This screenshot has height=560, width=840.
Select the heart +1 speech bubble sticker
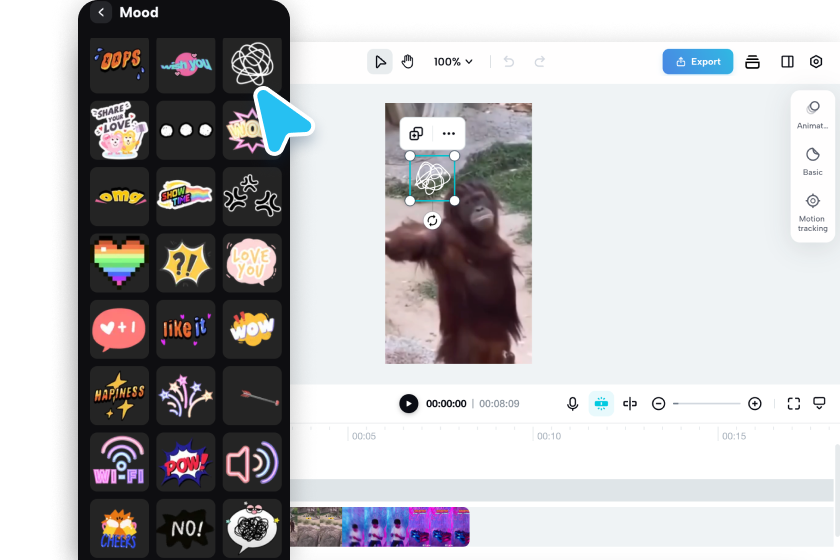119,329
